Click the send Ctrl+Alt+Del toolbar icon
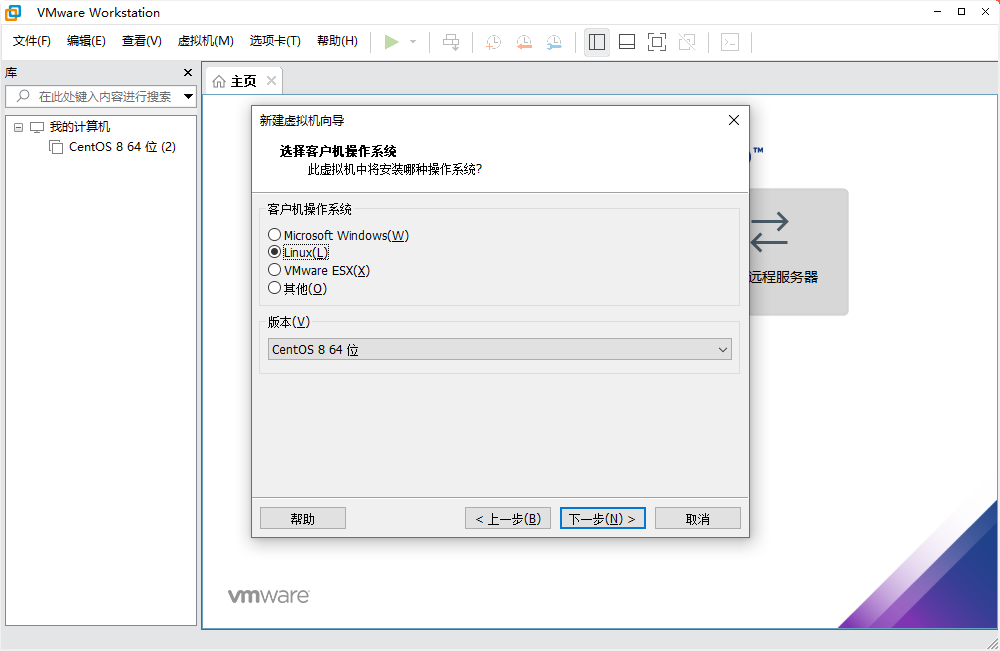 [x=451, y=42]
